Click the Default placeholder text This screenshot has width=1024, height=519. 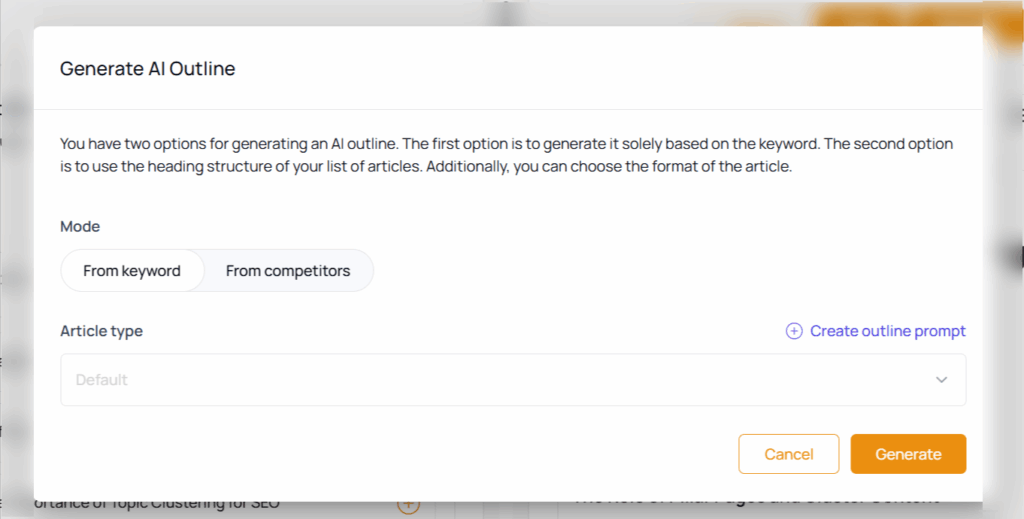(101, 379)
